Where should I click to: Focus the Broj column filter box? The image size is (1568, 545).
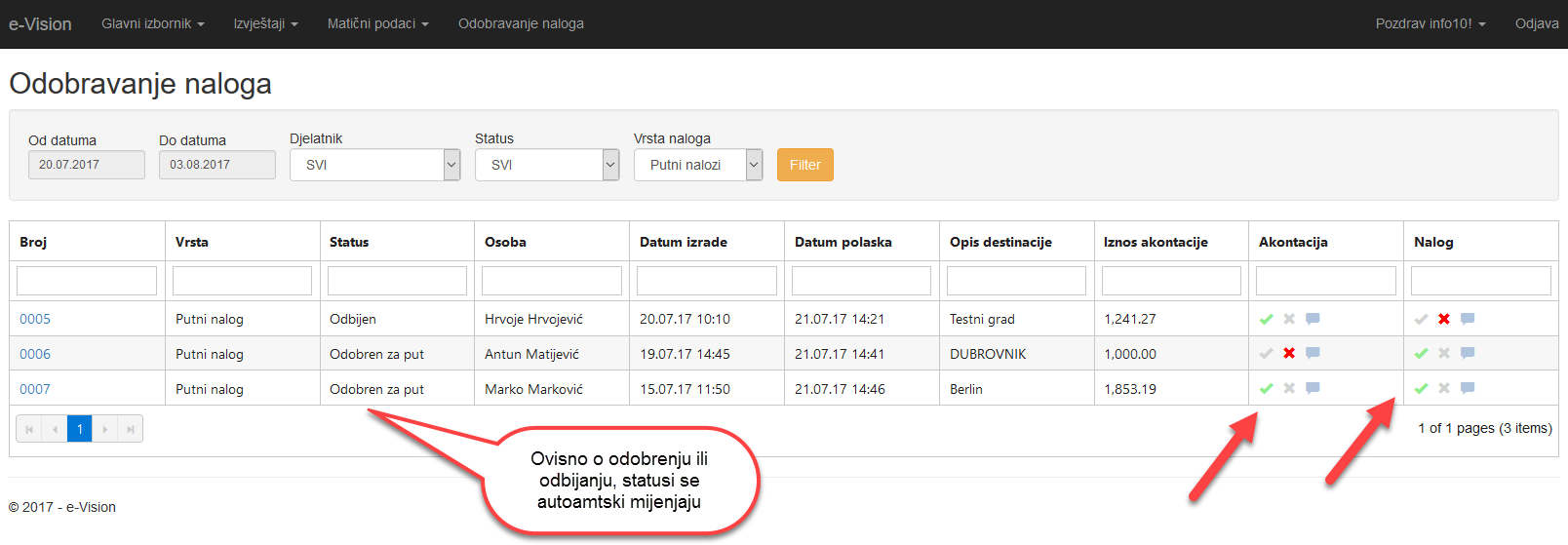point(87,281)
